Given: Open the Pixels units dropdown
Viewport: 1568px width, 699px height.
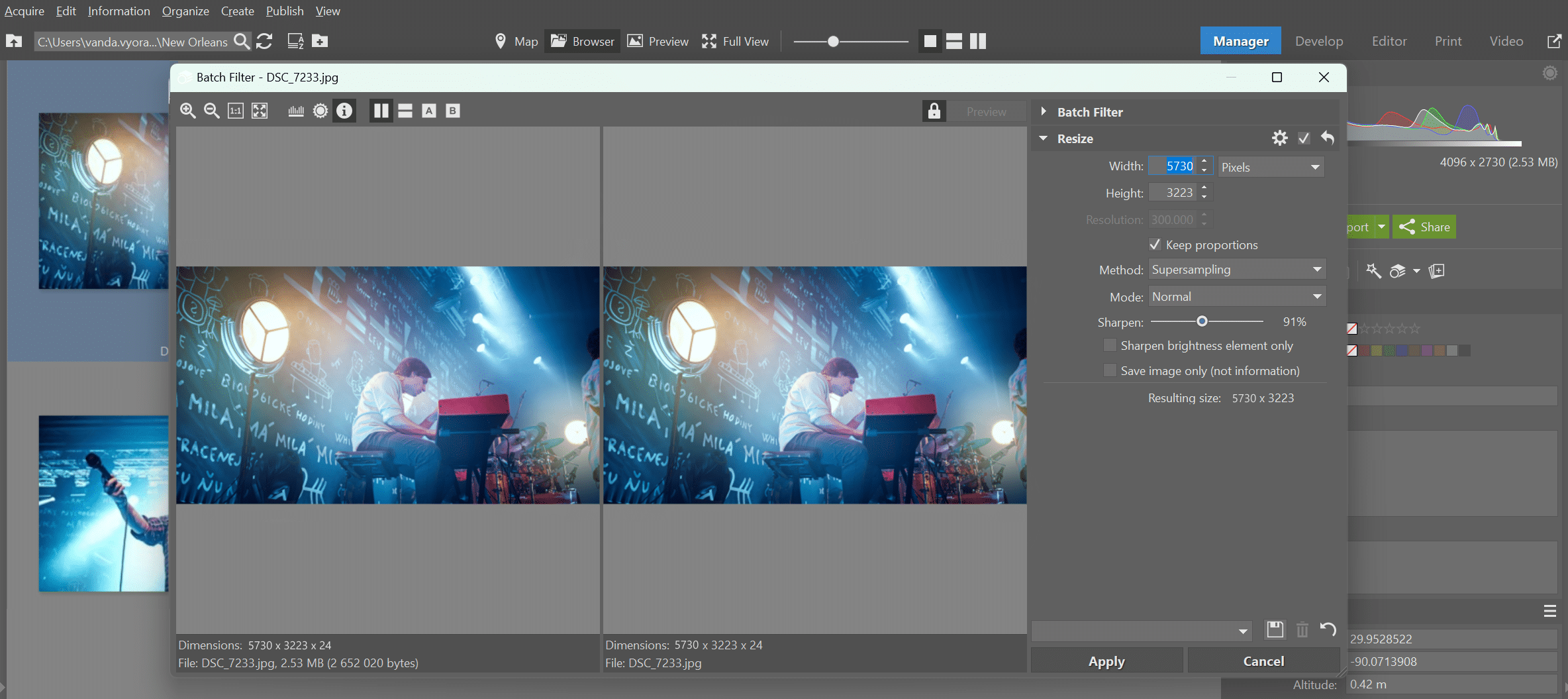Looking at the screenshot, I should click(1271, 167).
